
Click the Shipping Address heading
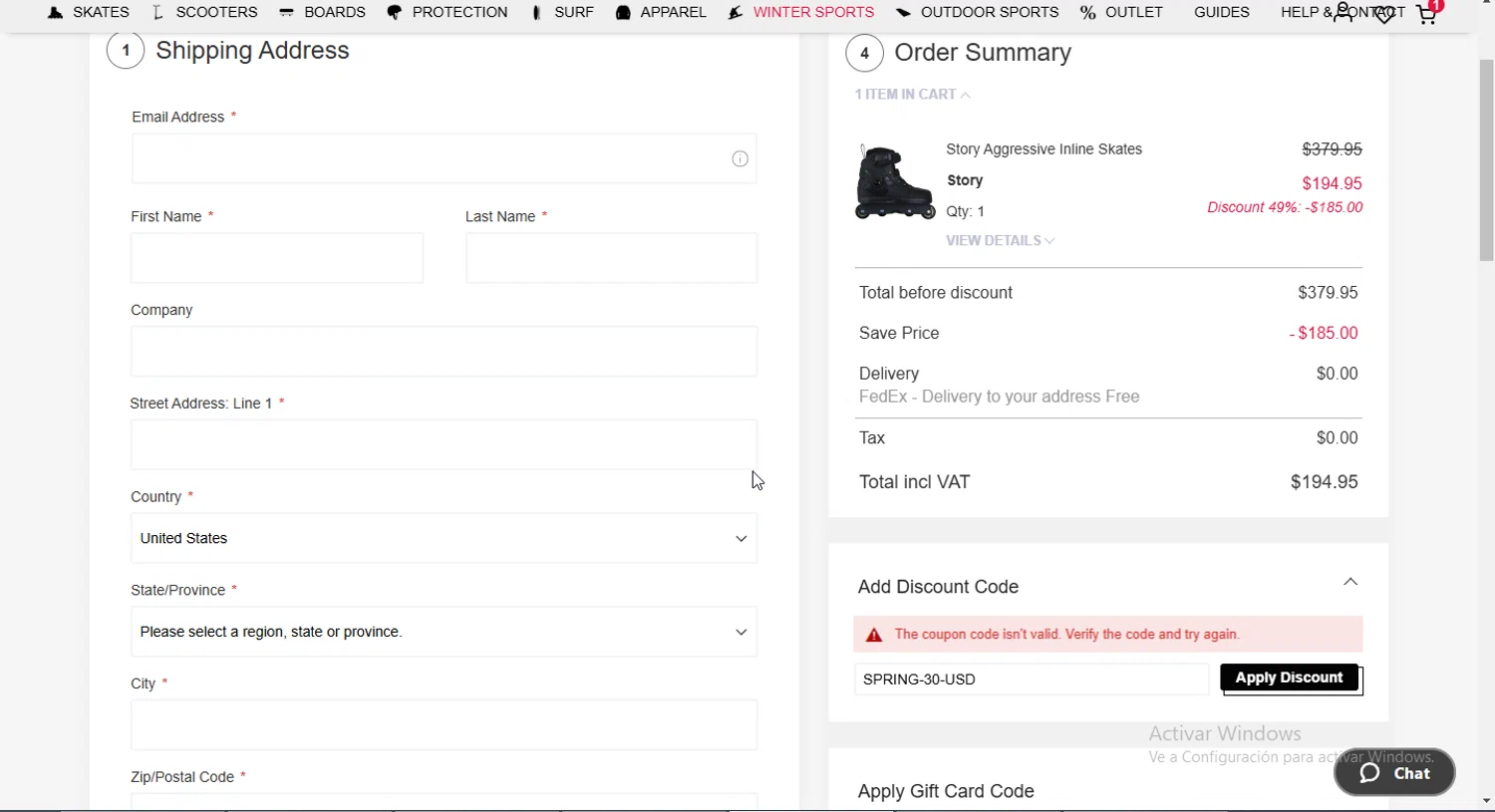[x=252, y=51]
